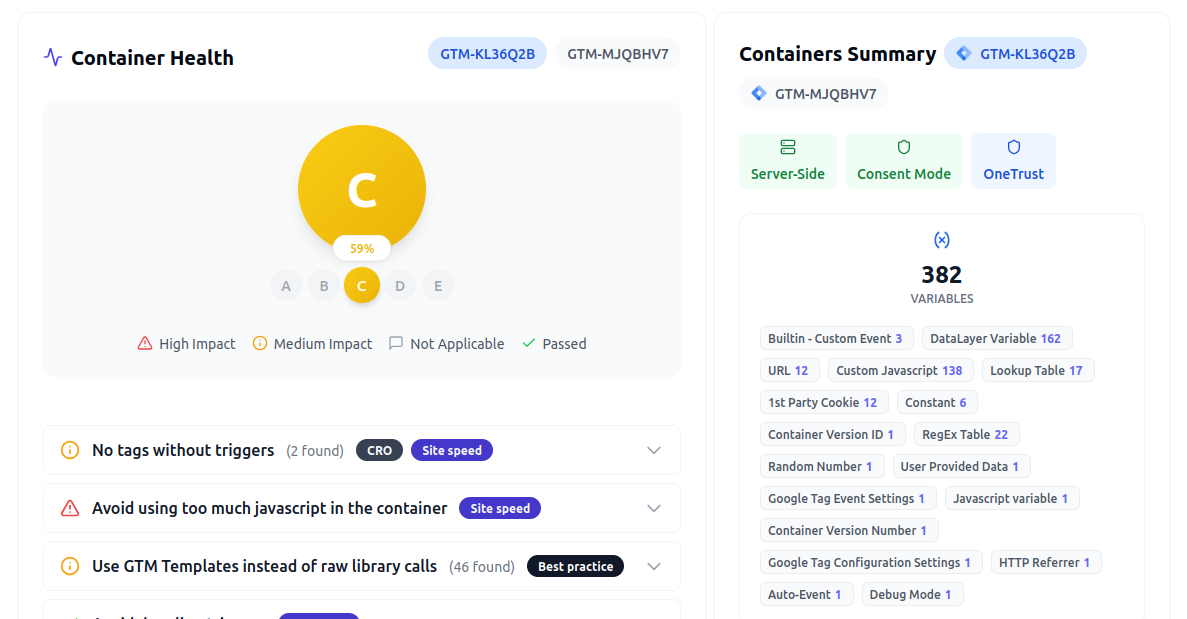Image resolution: width=1187 pixels, height=619 pixels.
Task: Toggle the Passed results filter
Action: [553, 343]
